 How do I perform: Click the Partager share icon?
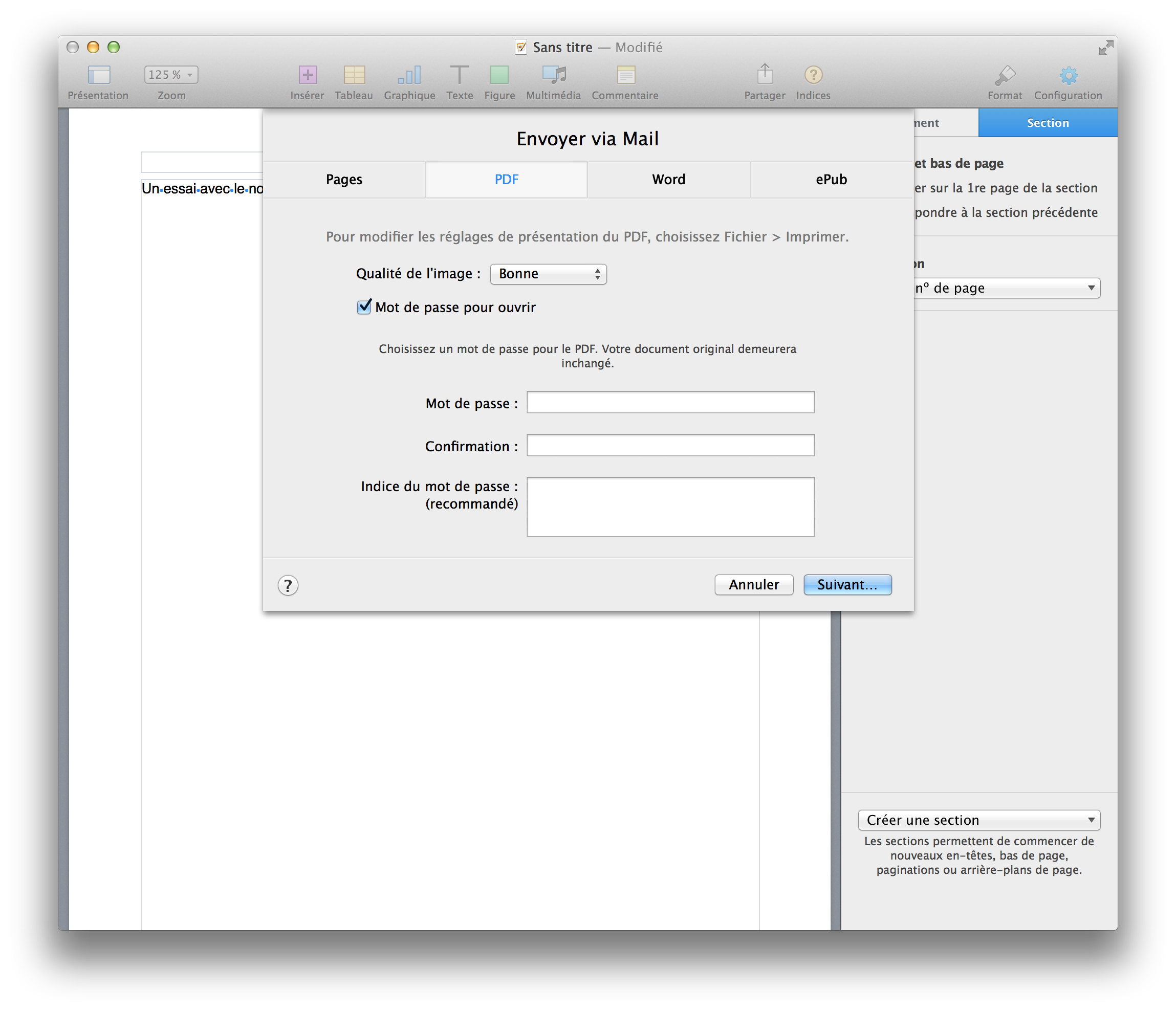765,75
